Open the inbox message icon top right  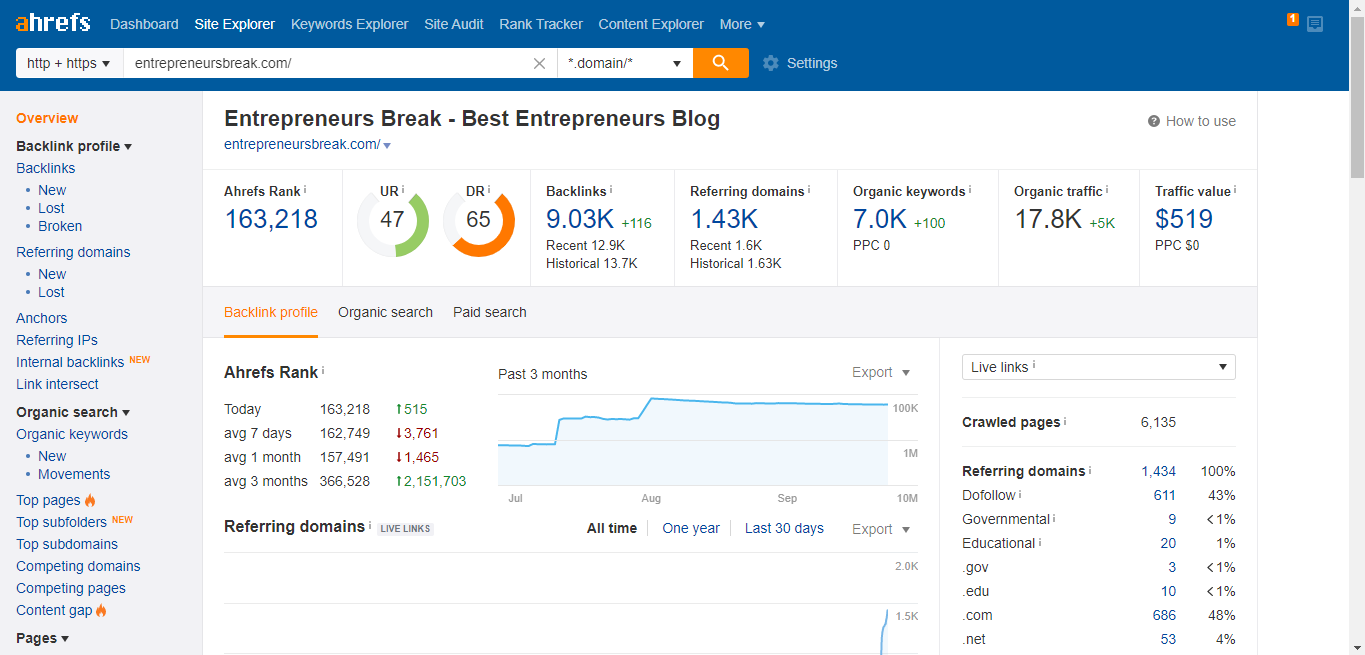[x=1314, y=23]
